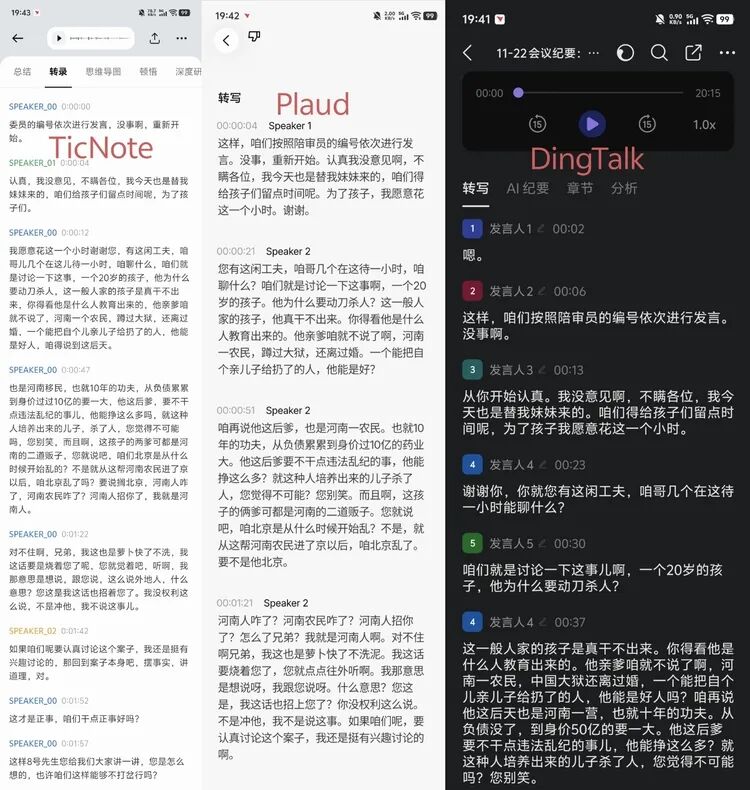Play the audio in TicNote's mini player
The image size is (750, 790).
(x=59, y=38)
